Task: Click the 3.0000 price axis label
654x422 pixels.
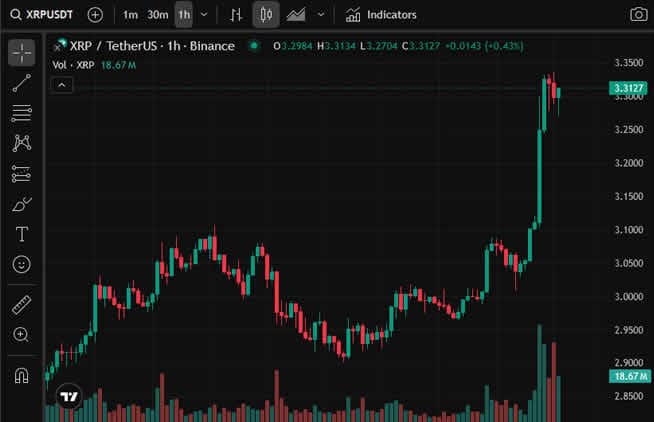Action: pyautogui.click(x=629, y=296)
